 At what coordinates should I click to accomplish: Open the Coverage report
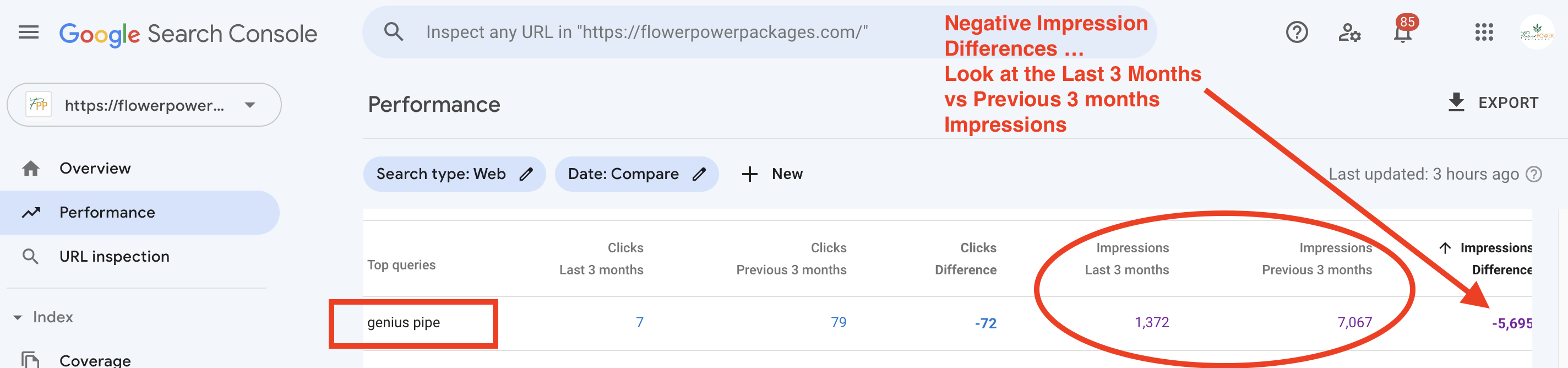point(95,360)
